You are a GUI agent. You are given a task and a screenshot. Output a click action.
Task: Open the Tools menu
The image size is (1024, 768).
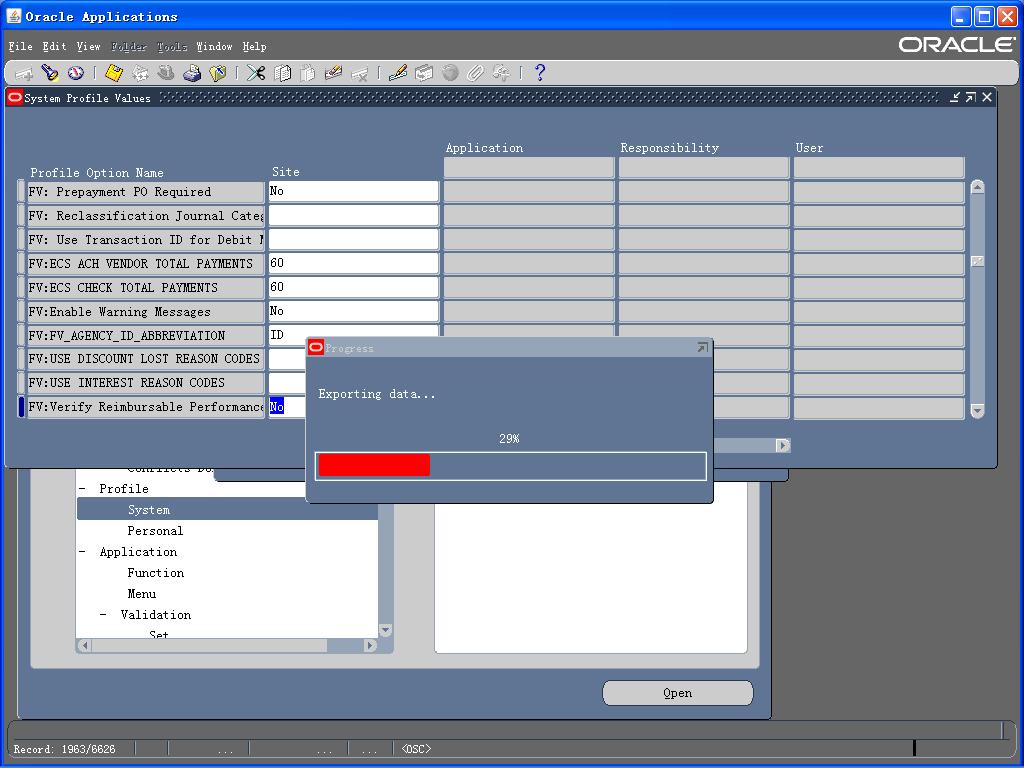click(x=172, y=46)
